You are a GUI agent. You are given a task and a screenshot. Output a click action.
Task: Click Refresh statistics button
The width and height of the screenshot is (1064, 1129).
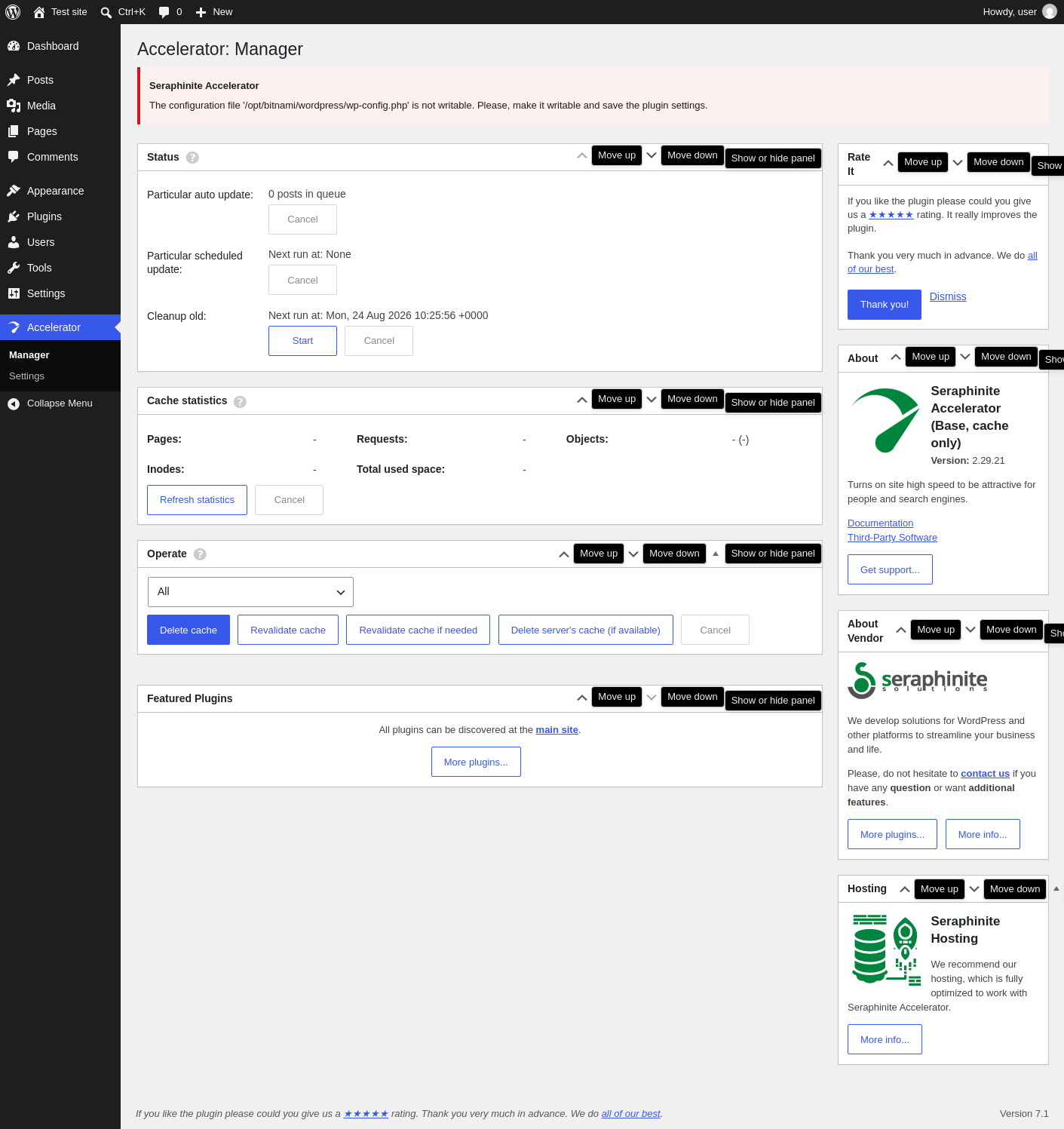coord(197,500)
